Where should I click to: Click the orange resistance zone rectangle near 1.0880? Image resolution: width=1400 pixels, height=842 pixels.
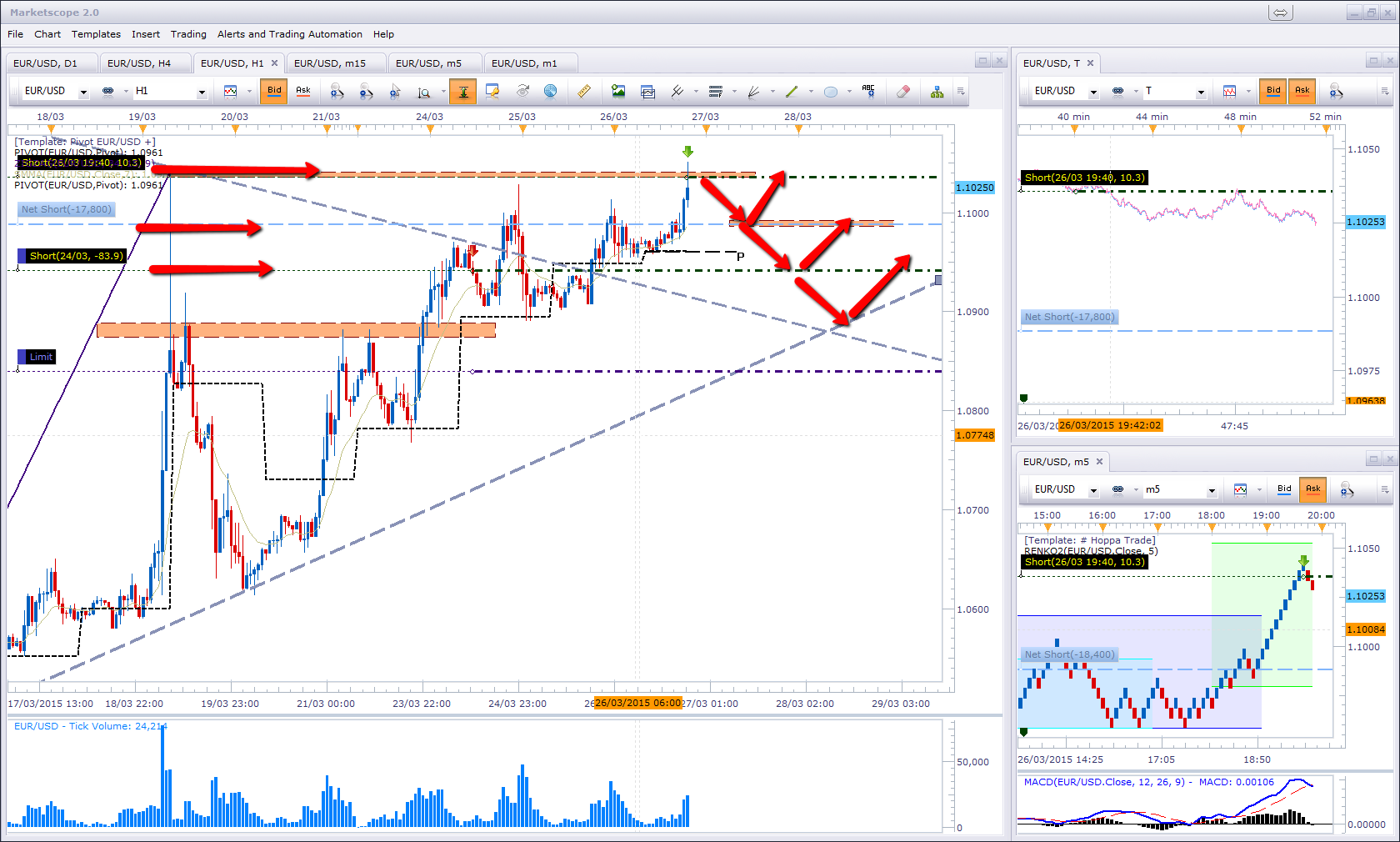point(296,330)
